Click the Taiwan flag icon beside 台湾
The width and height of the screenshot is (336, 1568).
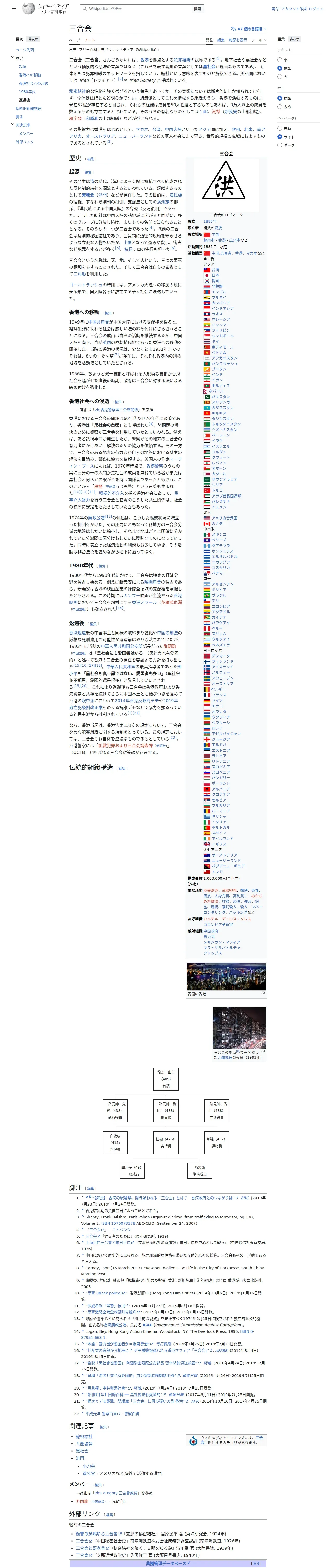(x=207, y=270)
